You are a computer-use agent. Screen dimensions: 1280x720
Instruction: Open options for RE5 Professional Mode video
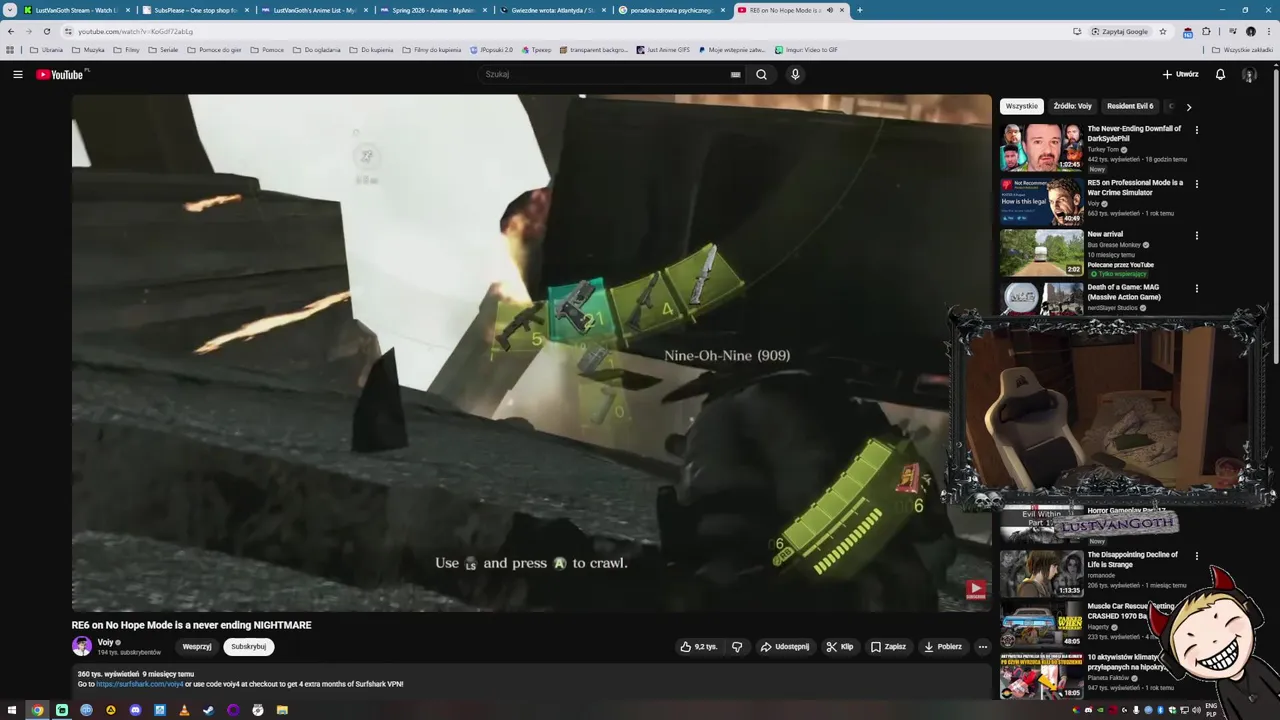tap(1196, 183)
